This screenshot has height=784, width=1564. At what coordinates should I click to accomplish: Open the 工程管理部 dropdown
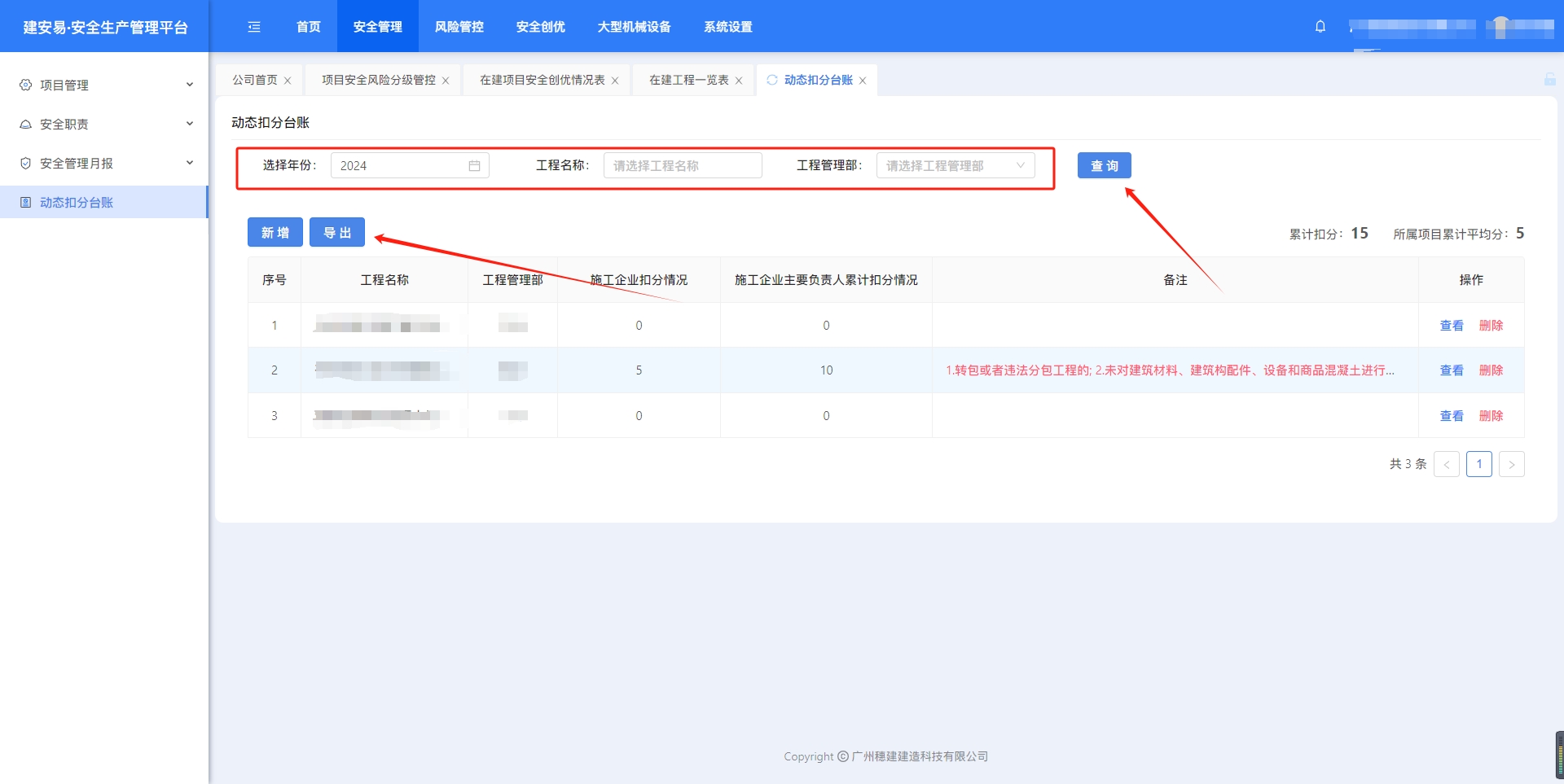point(955,166)
